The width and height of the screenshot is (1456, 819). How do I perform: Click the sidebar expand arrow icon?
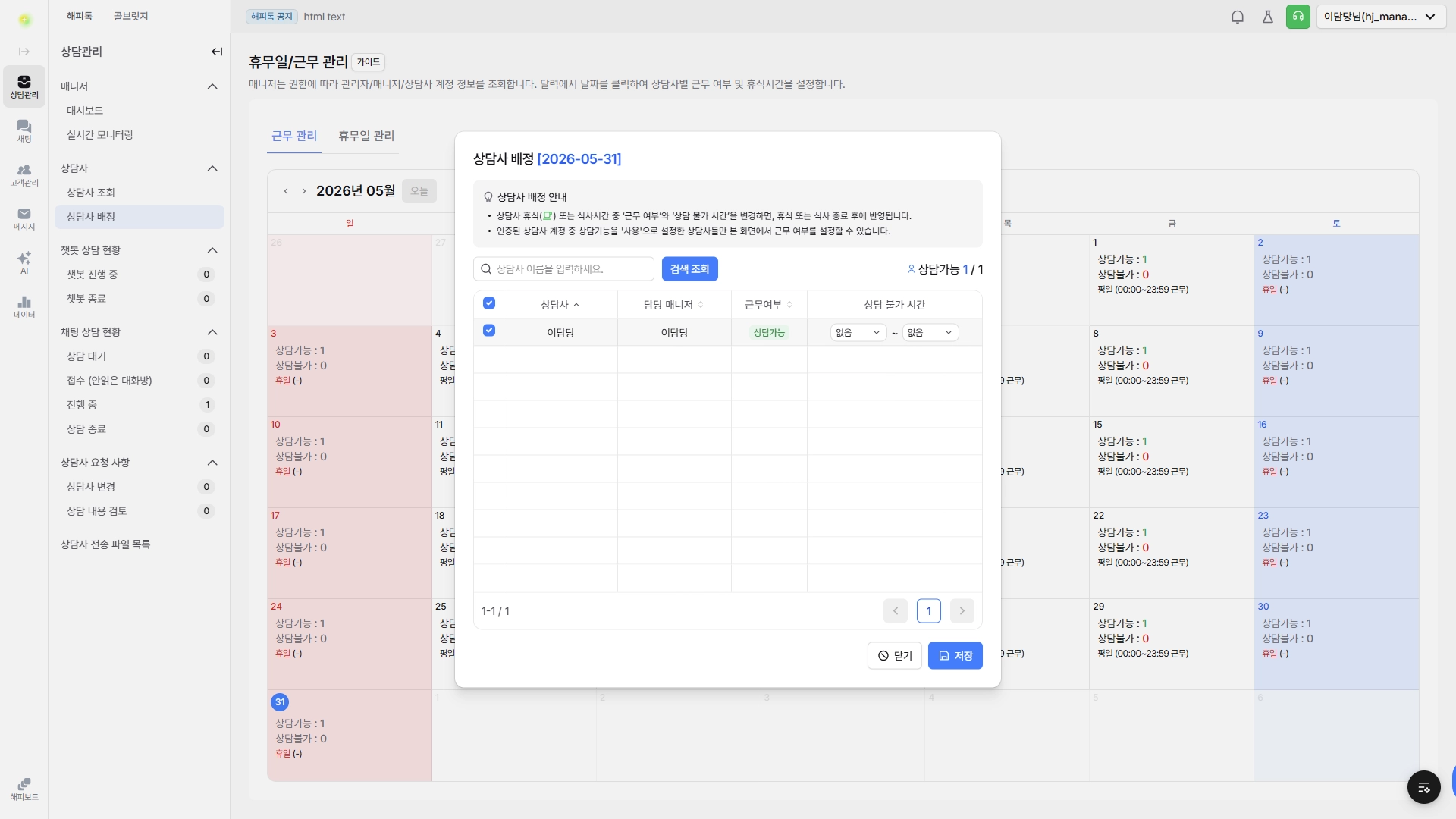[24, 52]
